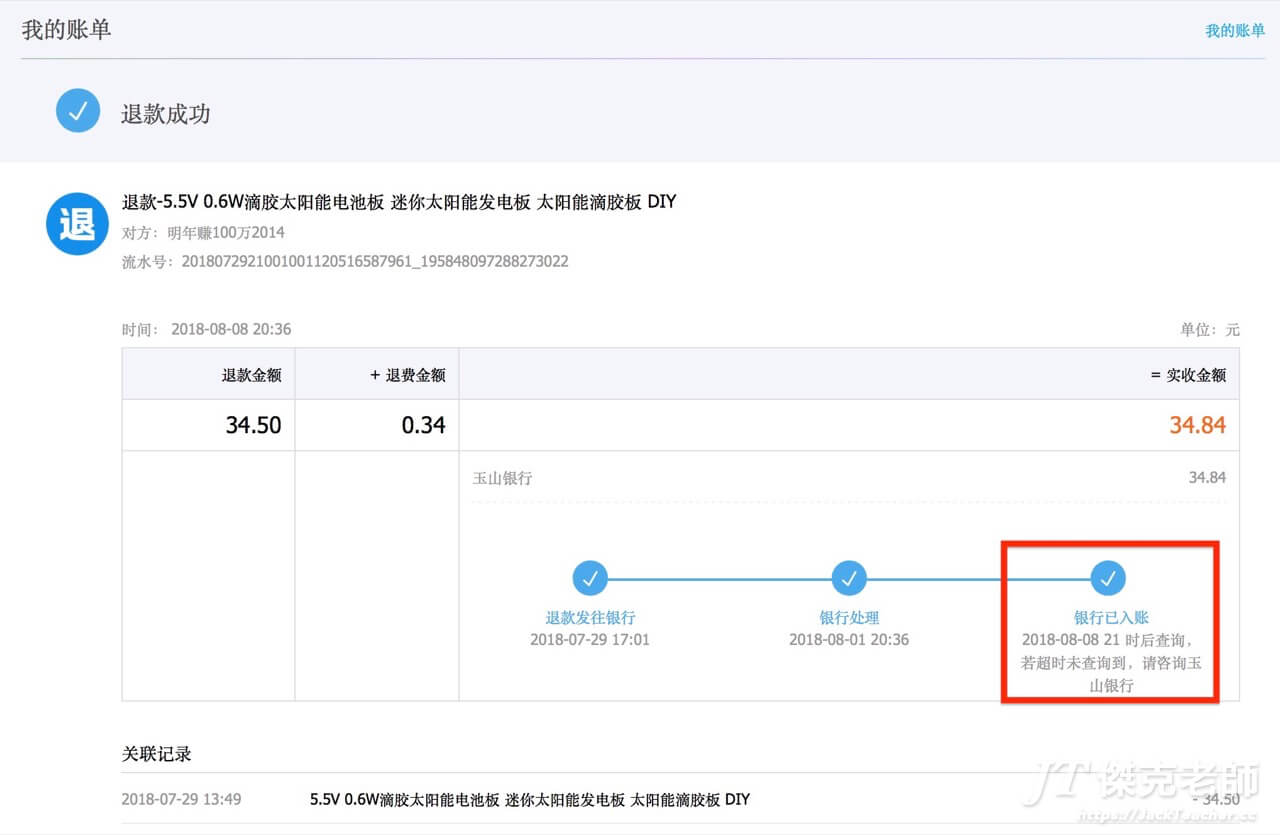Click the refund title 退款-5.5V 0.6W滴胶太阳能电池板

(x=399, y=202)
